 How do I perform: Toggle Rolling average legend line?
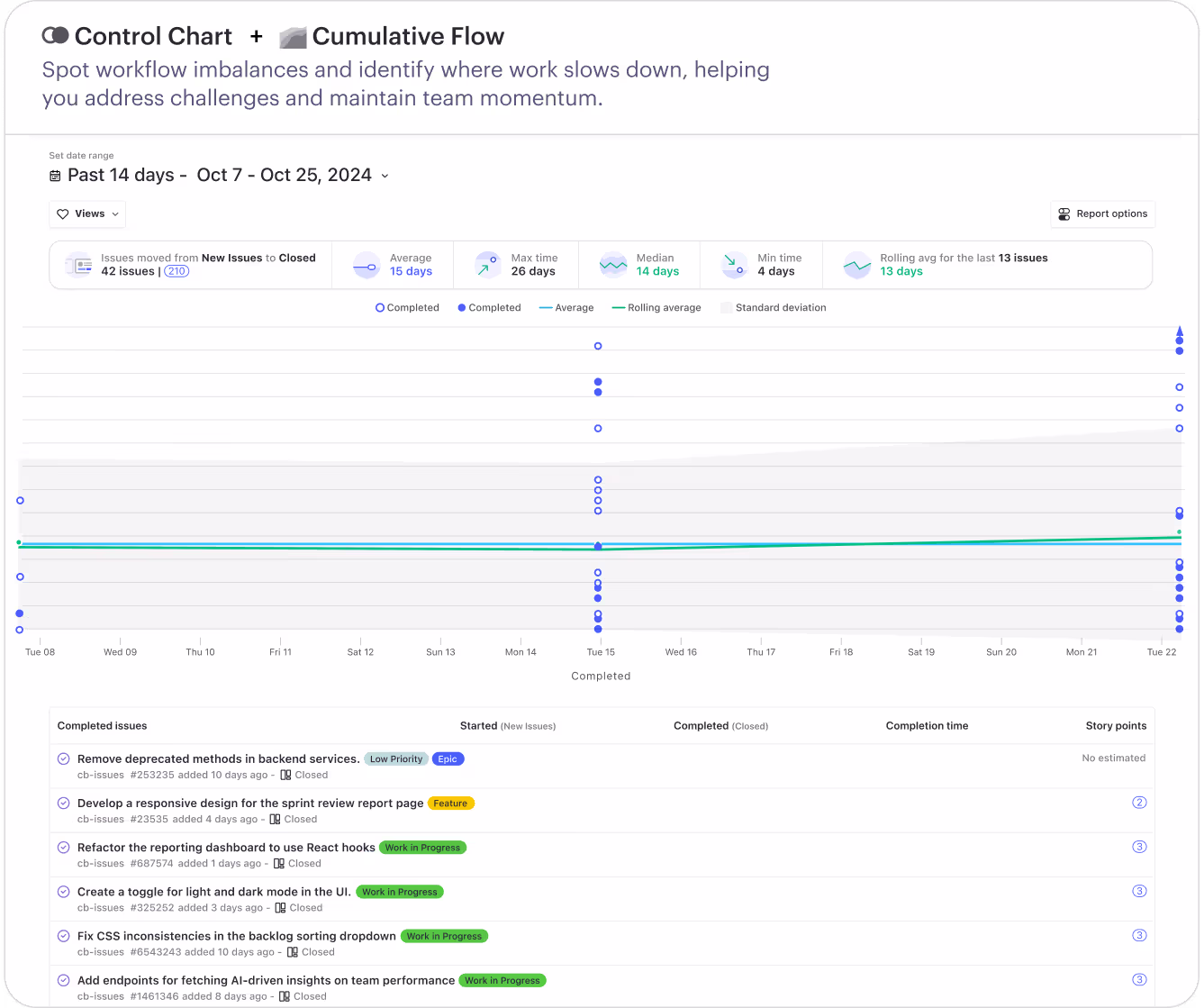click(656, 308)
